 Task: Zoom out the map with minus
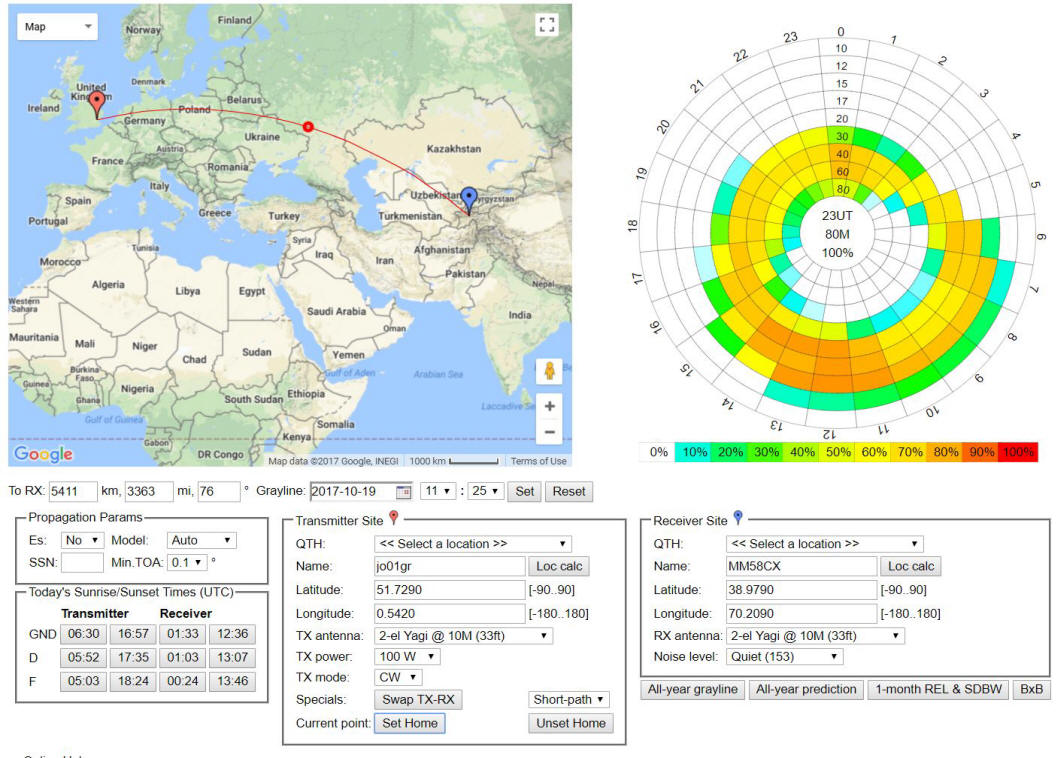point(550,431)
